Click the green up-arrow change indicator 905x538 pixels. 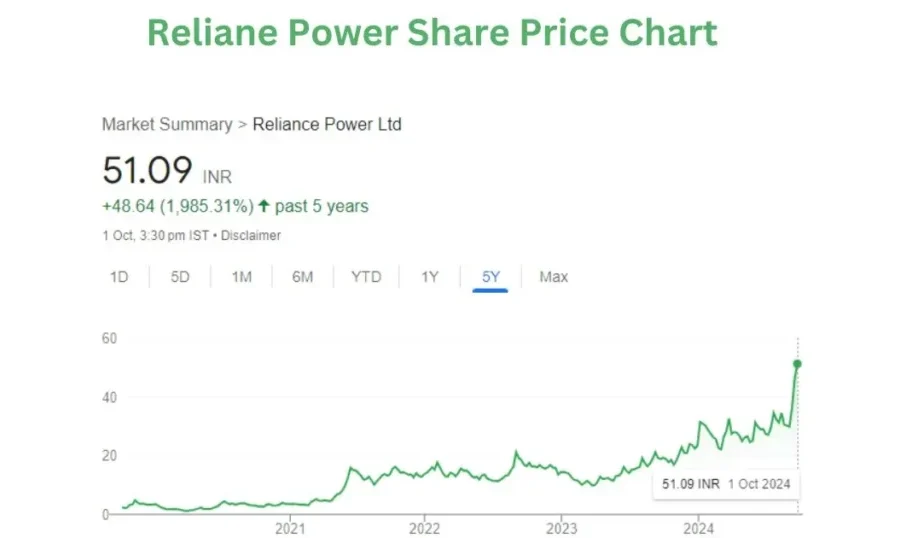pos(264,207)
